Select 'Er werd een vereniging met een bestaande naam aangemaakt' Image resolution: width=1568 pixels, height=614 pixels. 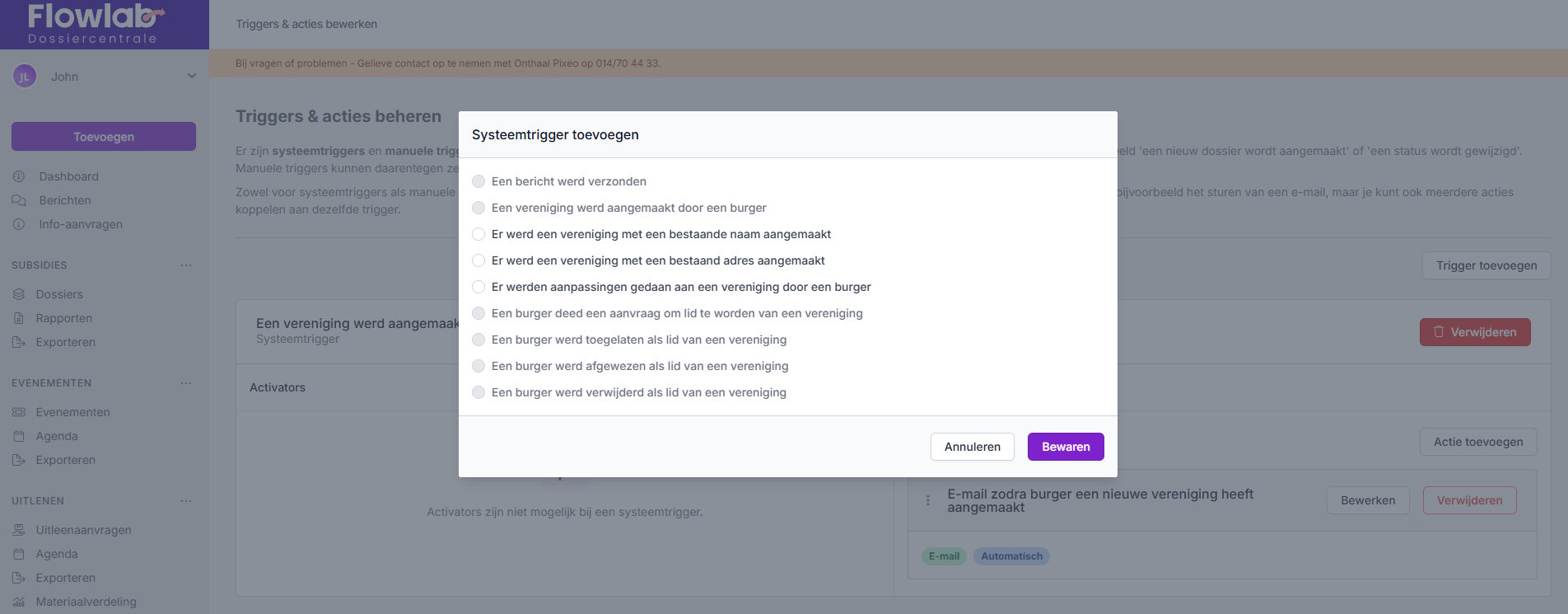pyautogui.click(x=478, y=234)
